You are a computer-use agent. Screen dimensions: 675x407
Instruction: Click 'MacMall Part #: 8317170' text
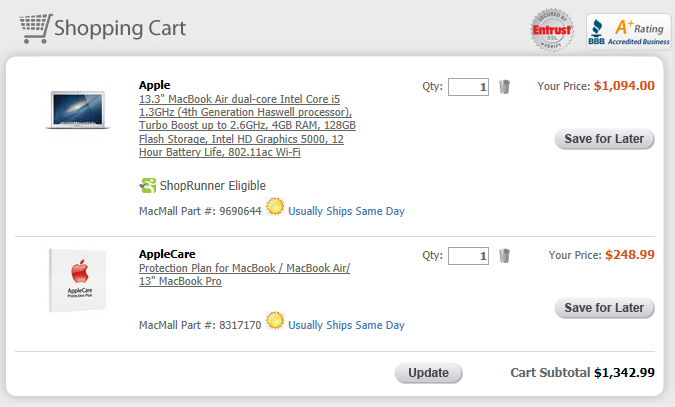[x=200, y=325]
